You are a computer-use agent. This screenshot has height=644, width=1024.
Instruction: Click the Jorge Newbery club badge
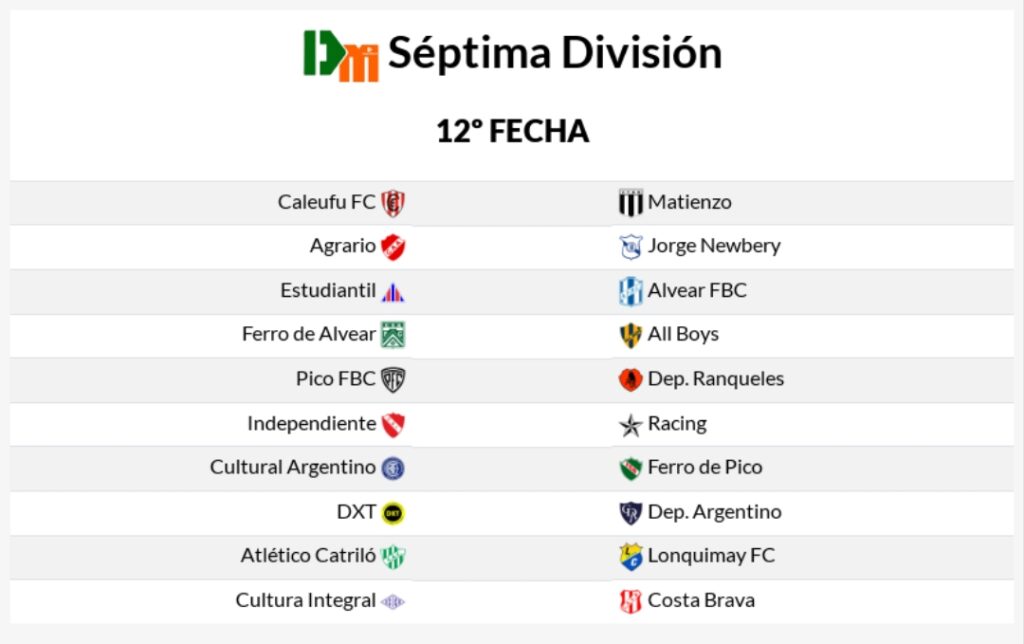pyautogui.click(x=630, y=246)
